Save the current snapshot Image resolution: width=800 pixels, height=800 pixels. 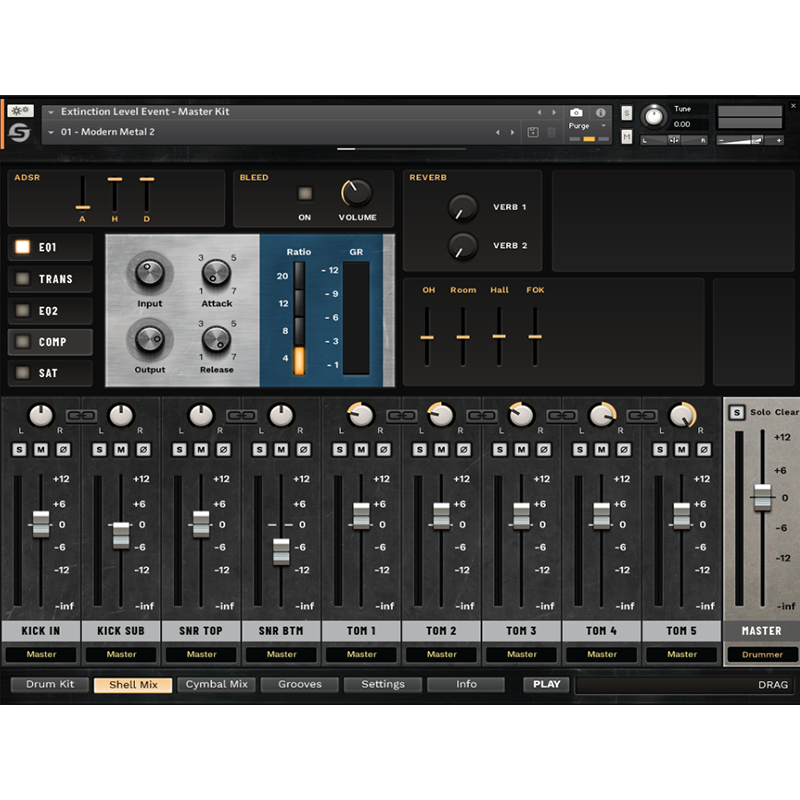click(x=533, y=132)
